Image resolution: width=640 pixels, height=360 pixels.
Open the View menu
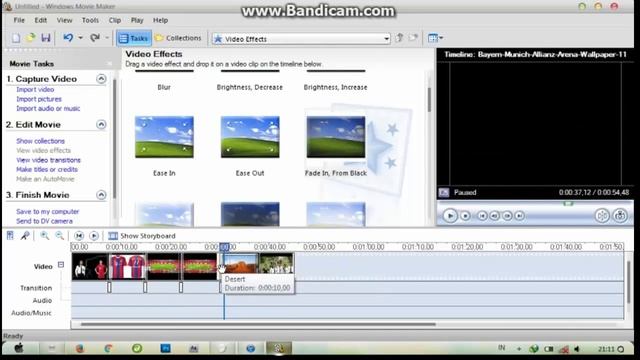(x=64, y=20)
